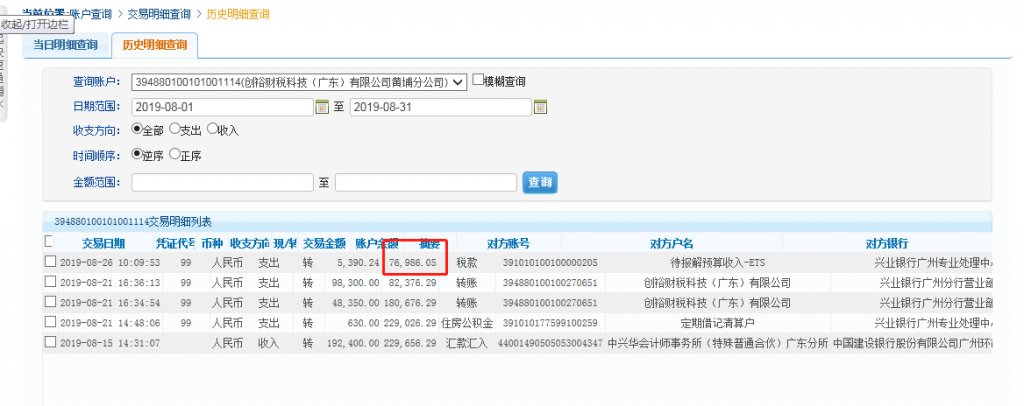Open calendar picker for start date 2019-08-01
This screenshot has height=406, width=1024.
coord(322,107)
